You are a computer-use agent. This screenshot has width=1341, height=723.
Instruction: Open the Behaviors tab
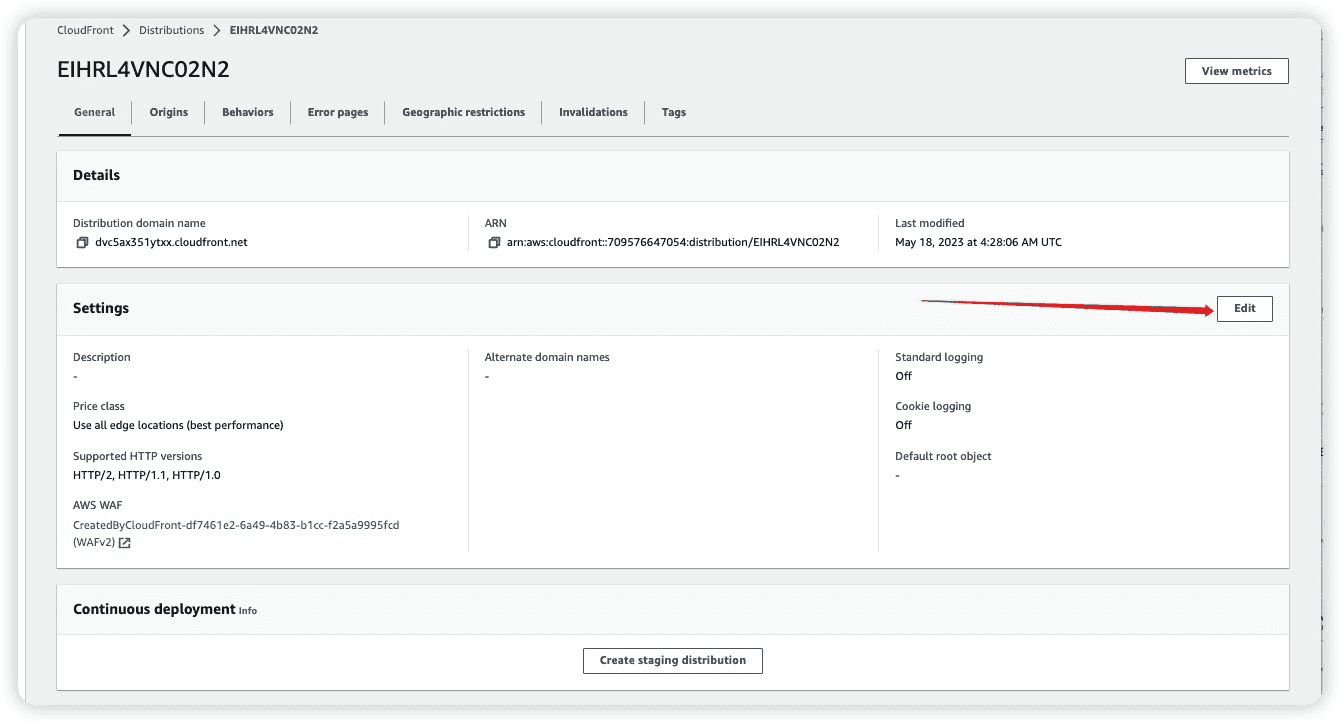248,112
